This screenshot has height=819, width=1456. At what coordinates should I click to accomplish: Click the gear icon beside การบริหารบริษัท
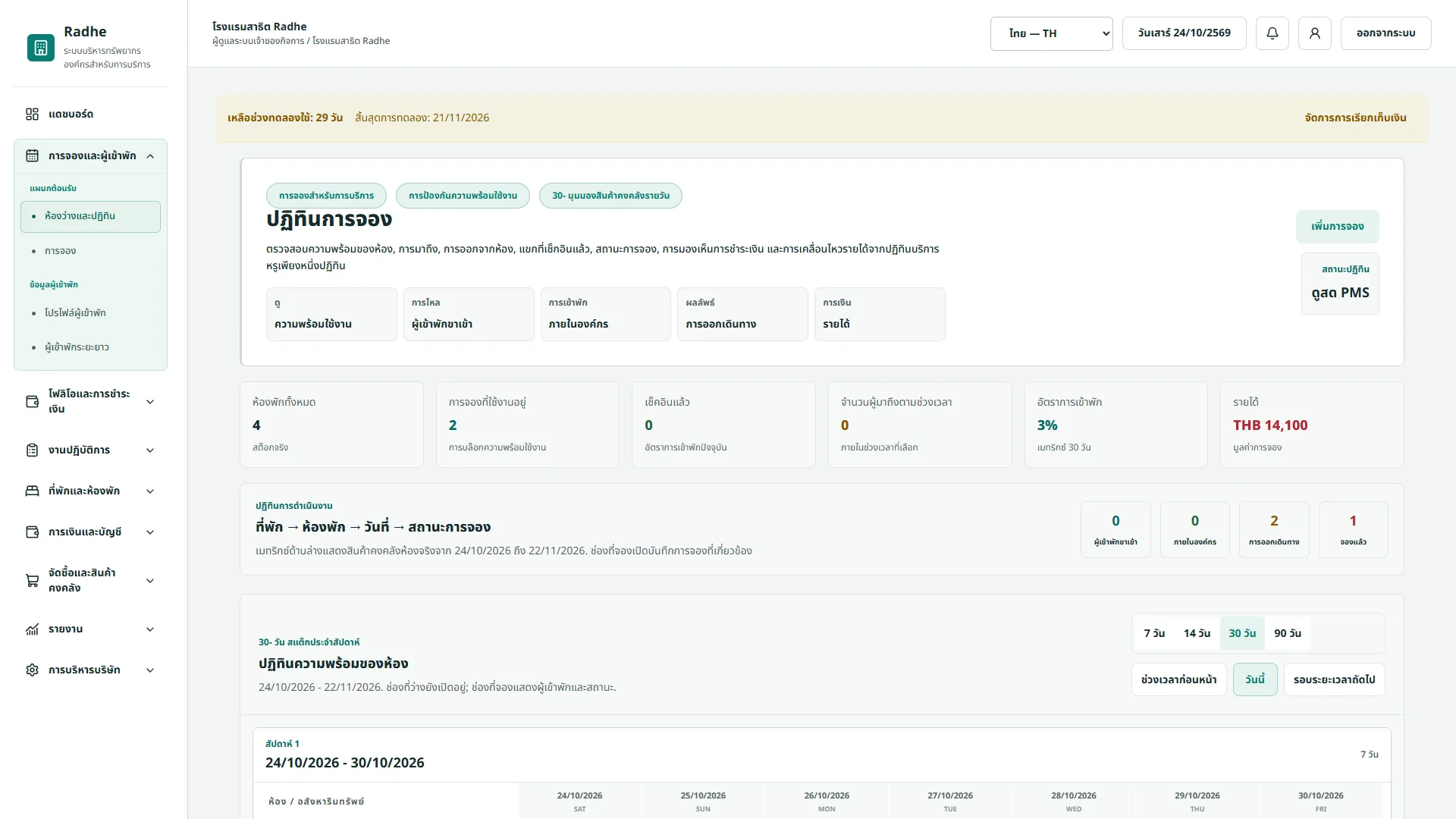[x=32, y=670]
